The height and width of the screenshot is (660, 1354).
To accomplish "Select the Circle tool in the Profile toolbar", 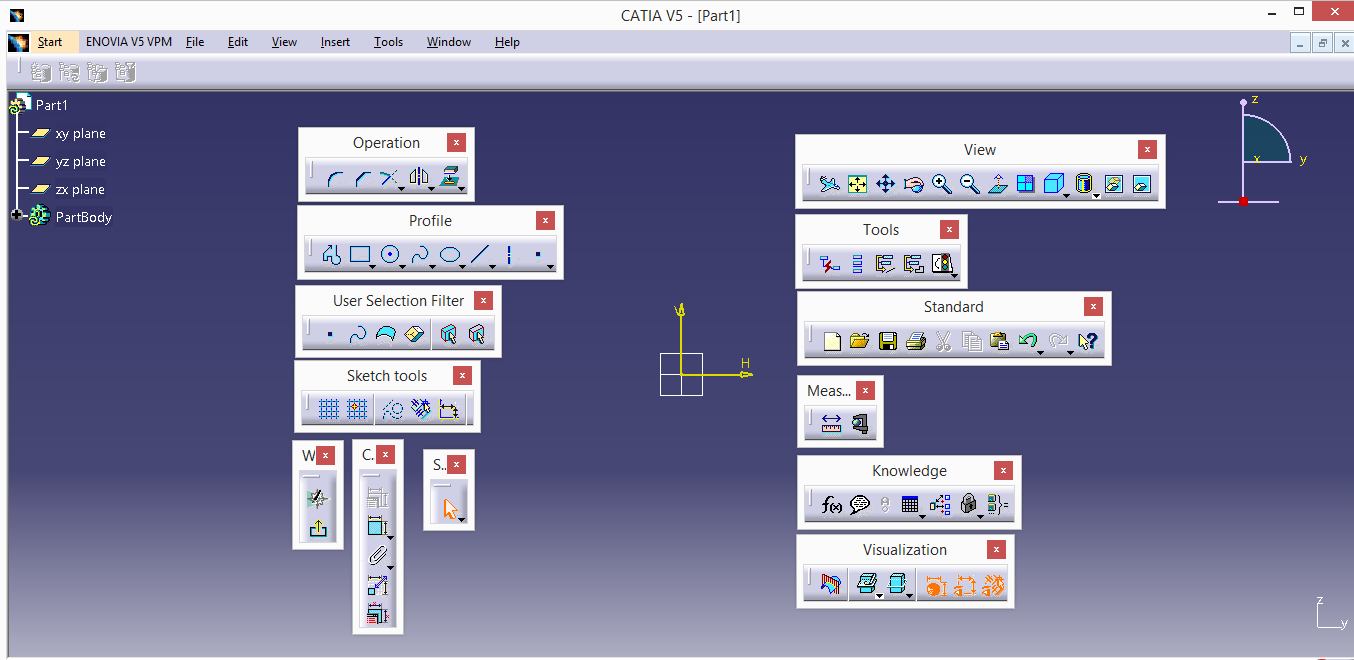I will 389,253.
